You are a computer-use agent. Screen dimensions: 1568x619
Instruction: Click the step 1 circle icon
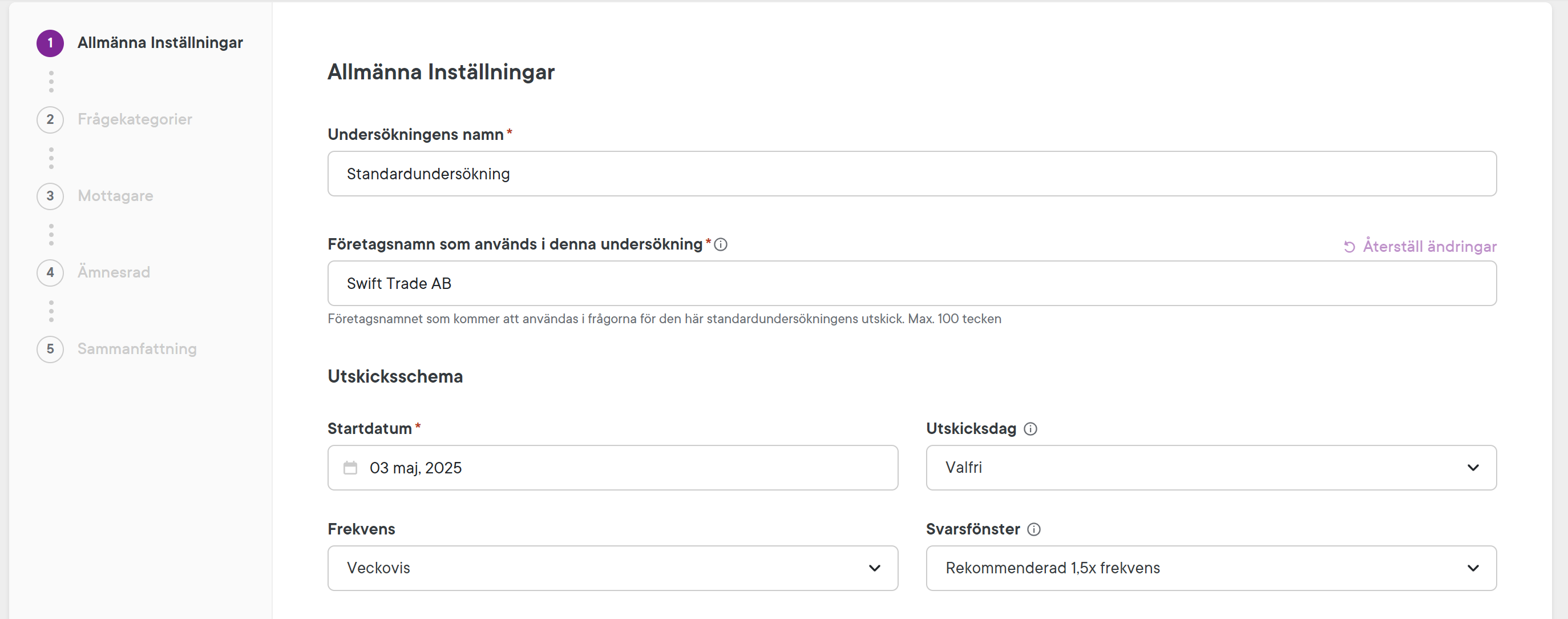tap(50, 43)
